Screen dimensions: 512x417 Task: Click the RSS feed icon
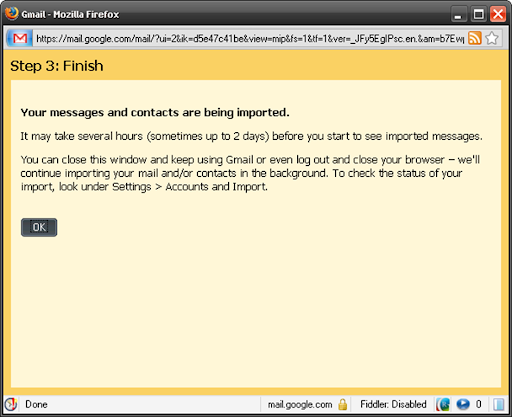475,38
